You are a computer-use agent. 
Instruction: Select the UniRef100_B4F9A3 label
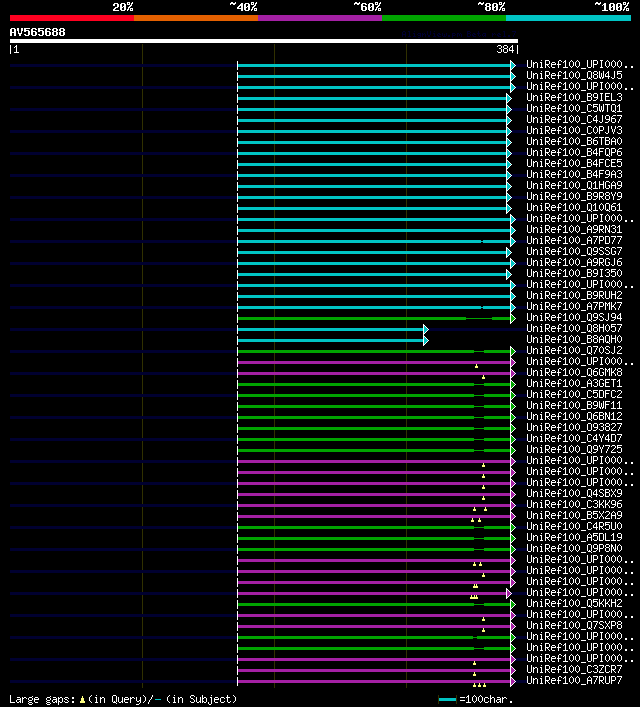coord(574,174)
